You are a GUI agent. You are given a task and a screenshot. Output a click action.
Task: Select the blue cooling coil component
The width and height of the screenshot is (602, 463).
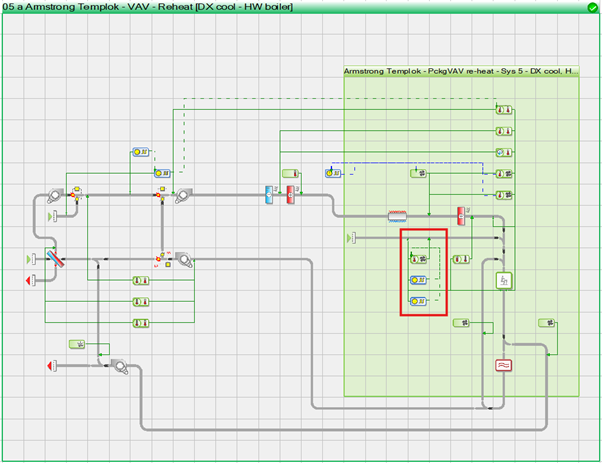269,194
